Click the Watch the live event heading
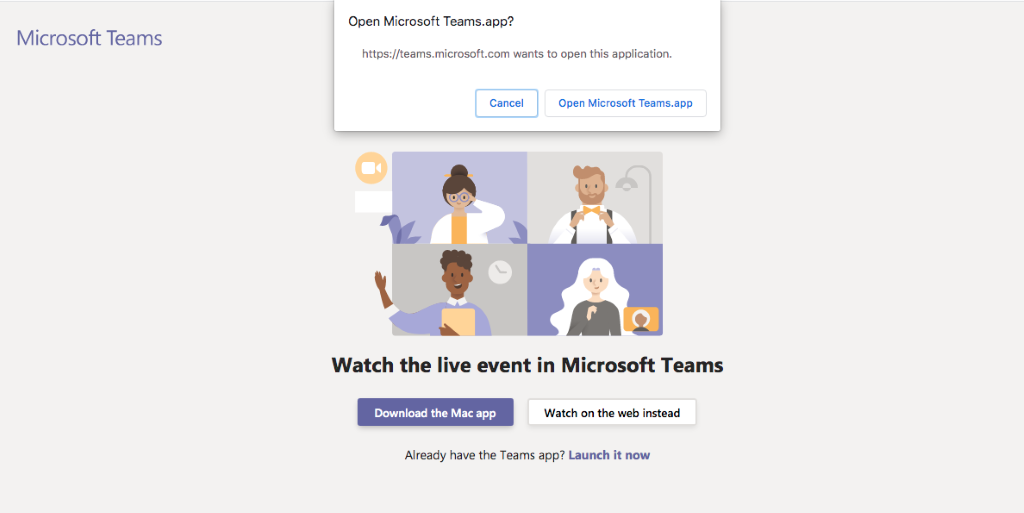 [527, 364]
